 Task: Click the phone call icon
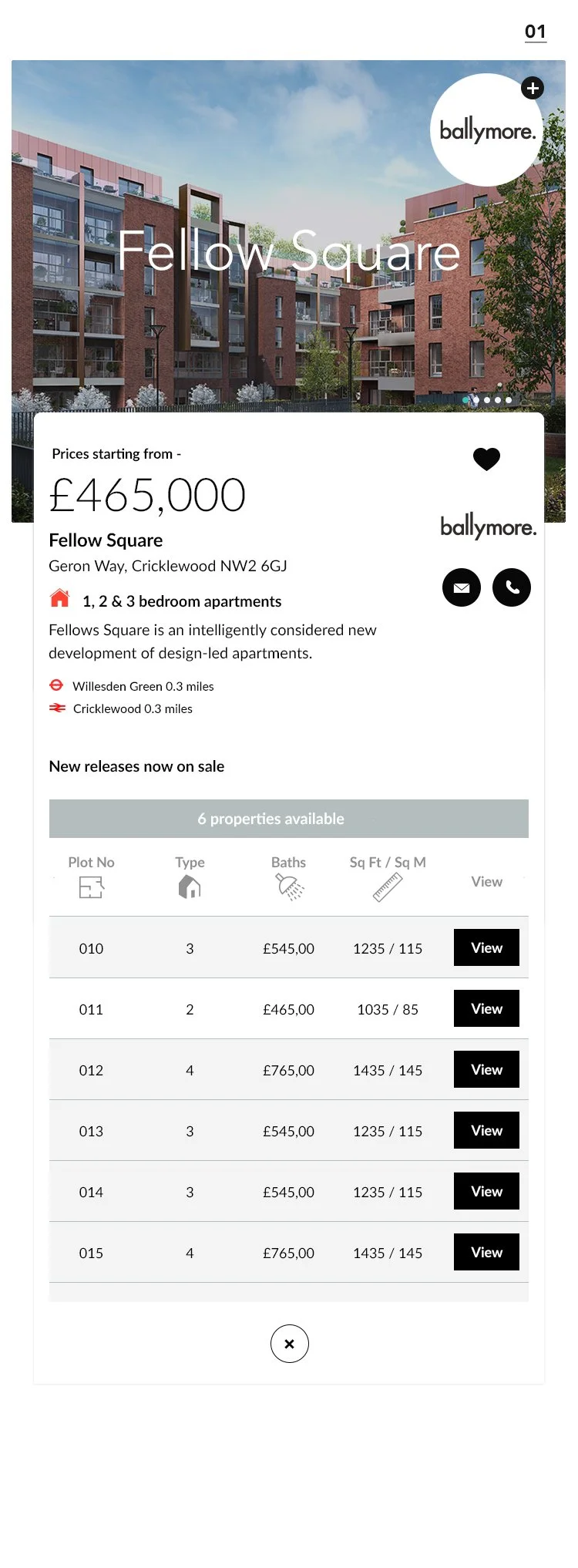[512, 588]
